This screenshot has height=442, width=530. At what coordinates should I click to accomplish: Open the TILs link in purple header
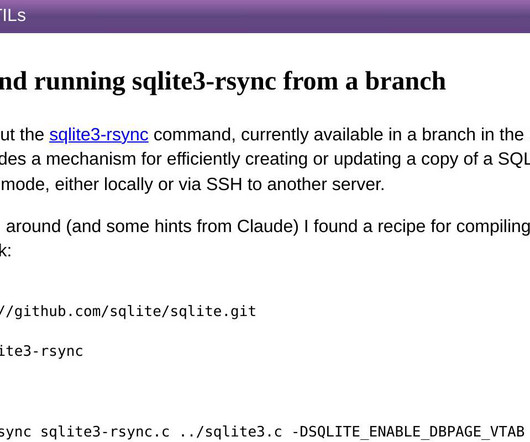(12, 16)
